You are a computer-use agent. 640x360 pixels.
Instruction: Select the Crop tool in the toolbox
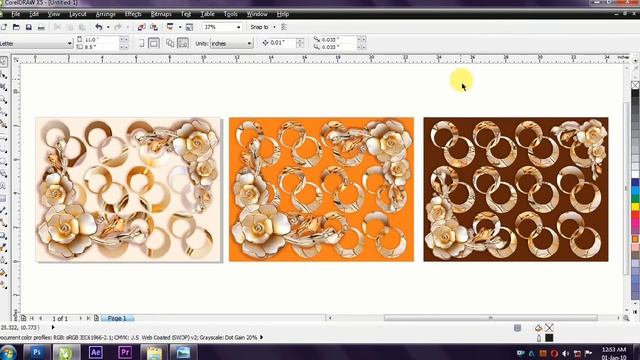(x=3, y=87)
